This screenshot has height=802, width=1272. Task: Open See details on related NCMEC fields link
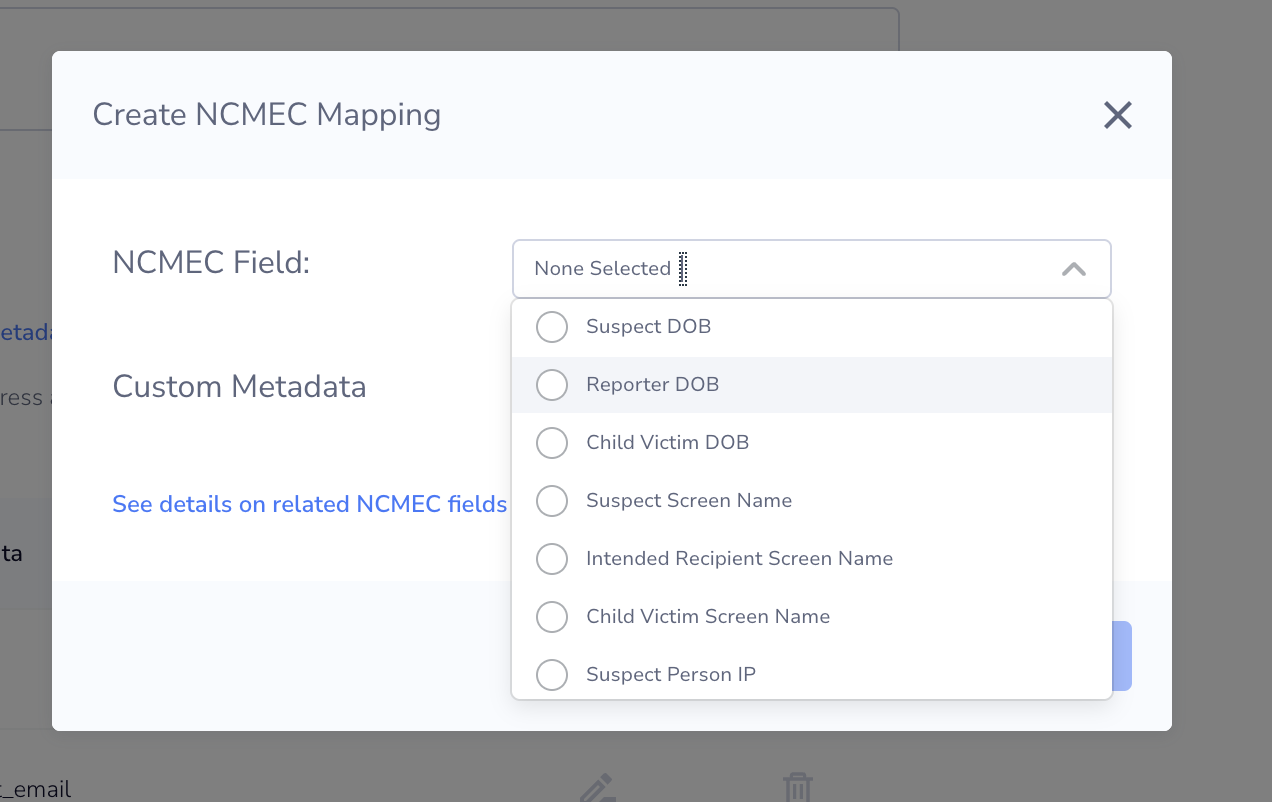[x=310, y=504]
